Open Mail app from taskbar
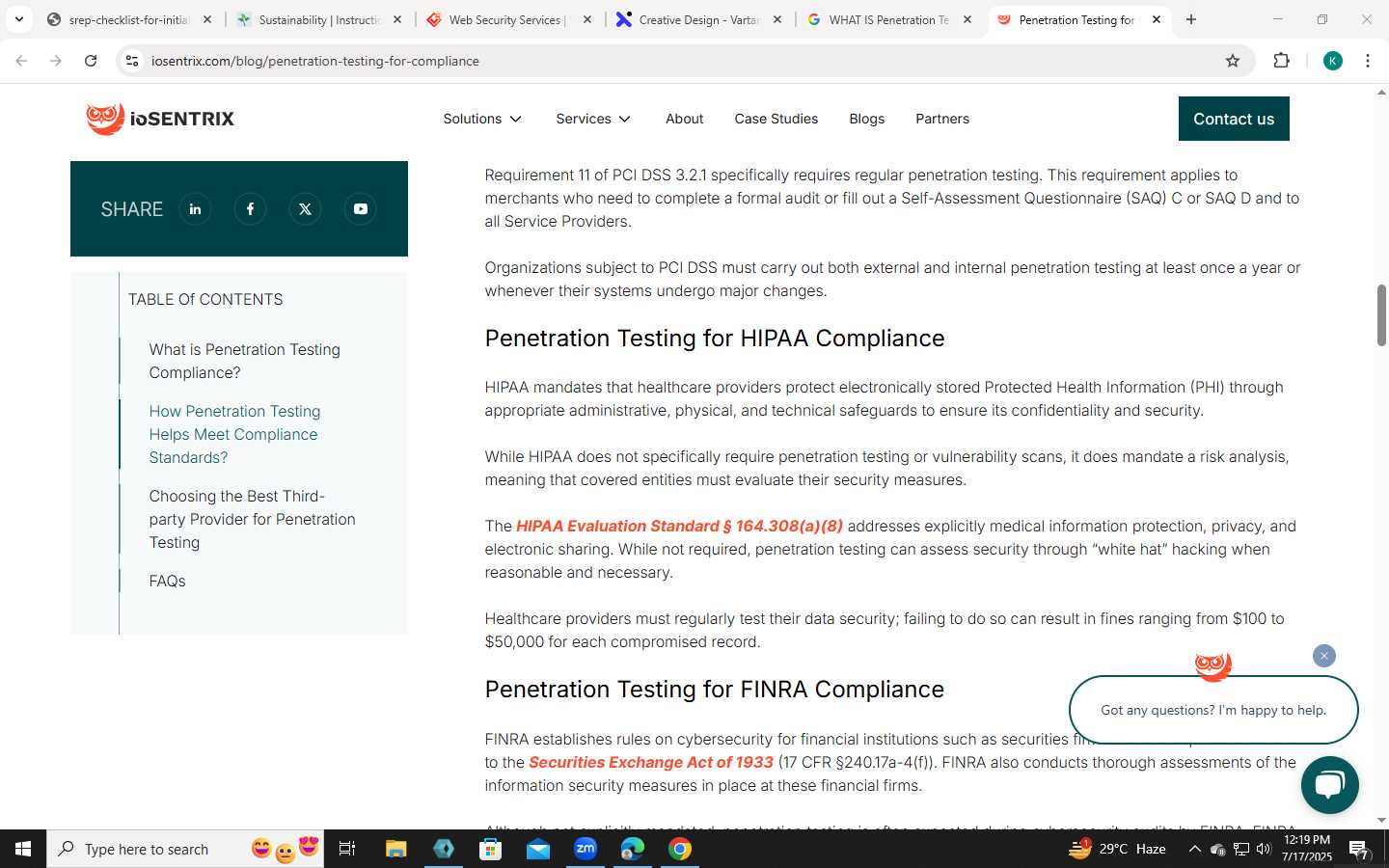This screenshot has width=1389, height=868. [x=537, y=849]
